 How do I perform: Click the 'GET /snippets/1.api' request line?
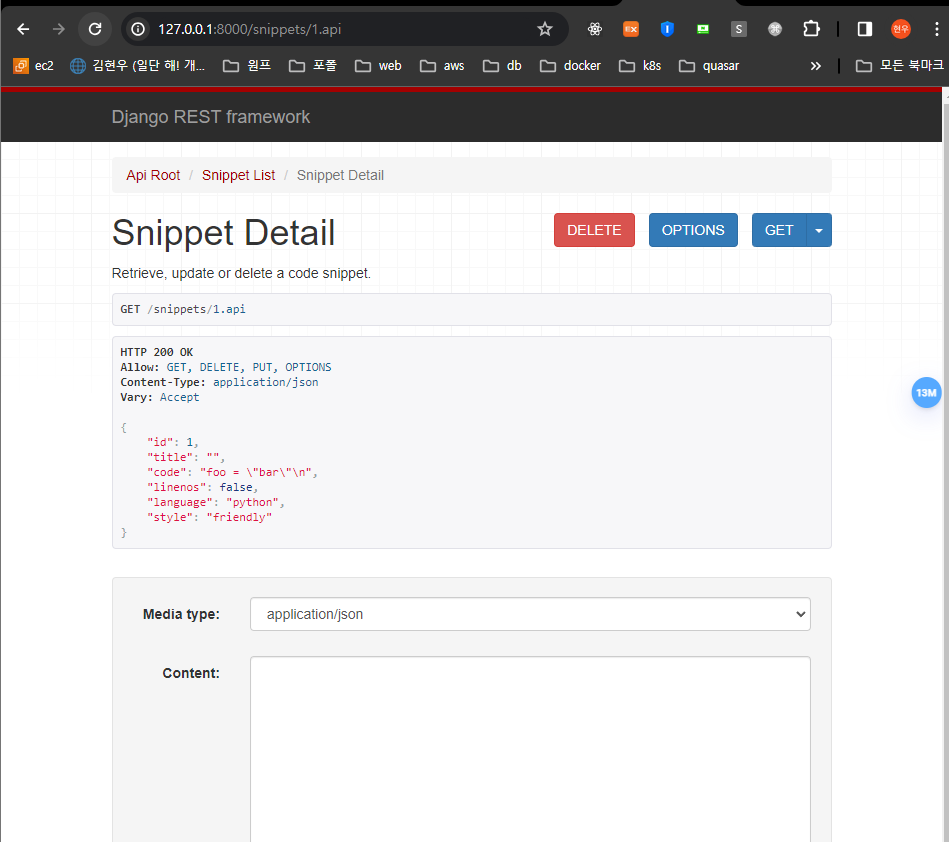[x=183, y=309]
